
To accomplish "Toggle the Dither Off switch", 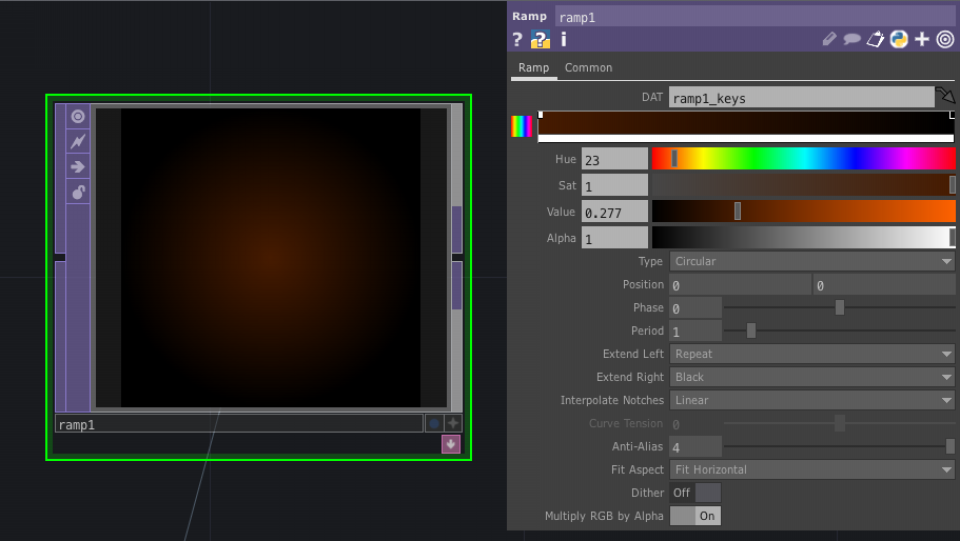I will (x=695, y=493).
